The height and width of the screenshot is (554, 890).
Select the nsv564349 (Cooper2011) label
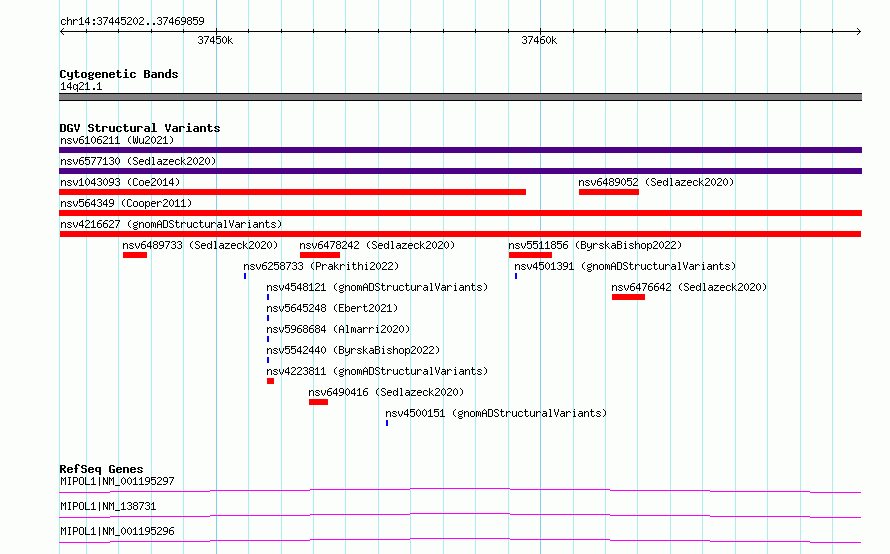[x=126, y=203]
